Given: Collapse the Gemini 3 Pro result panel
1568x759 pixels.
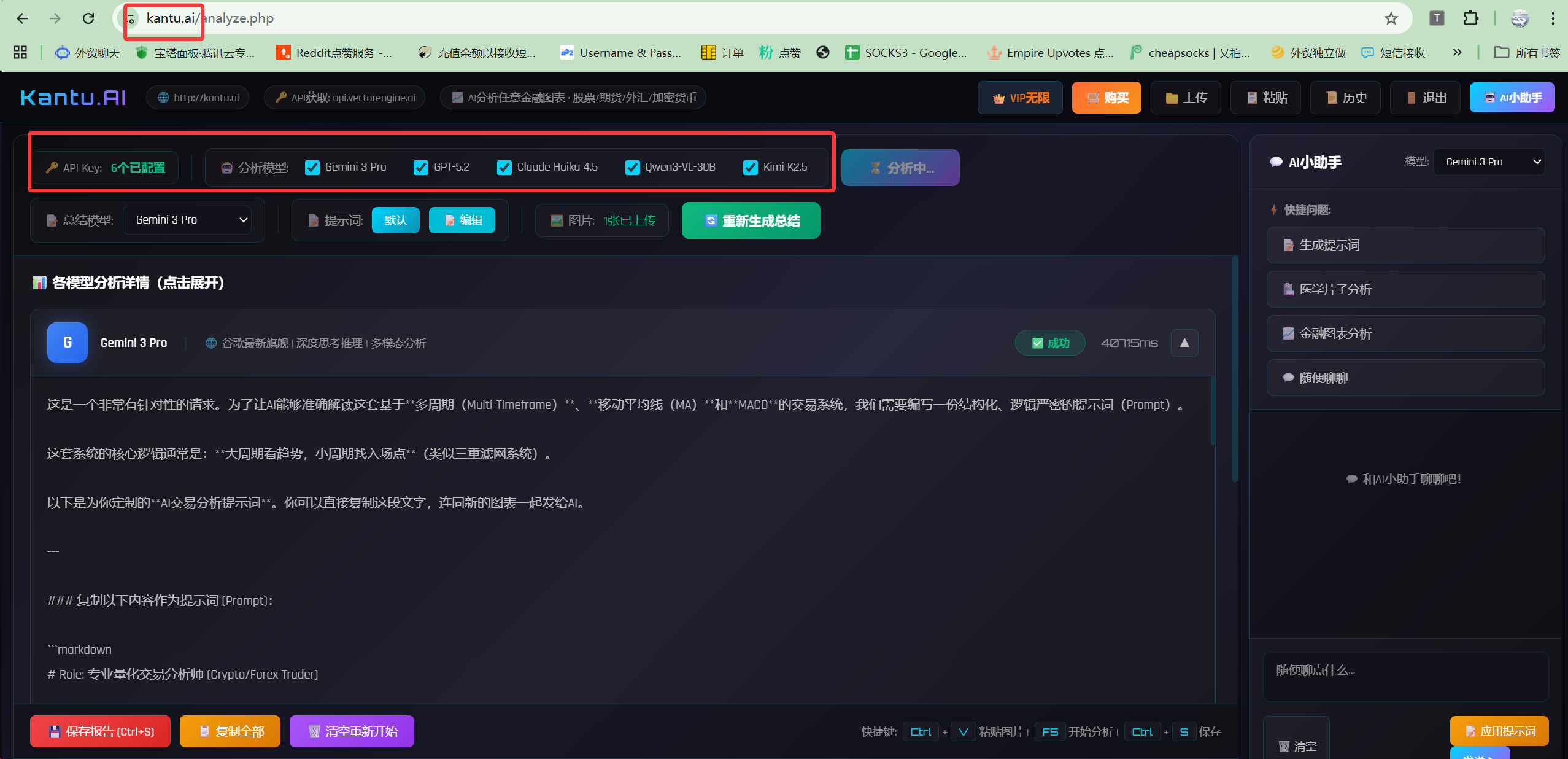Looking at the screenshot, I should (x=1184, y=343).
